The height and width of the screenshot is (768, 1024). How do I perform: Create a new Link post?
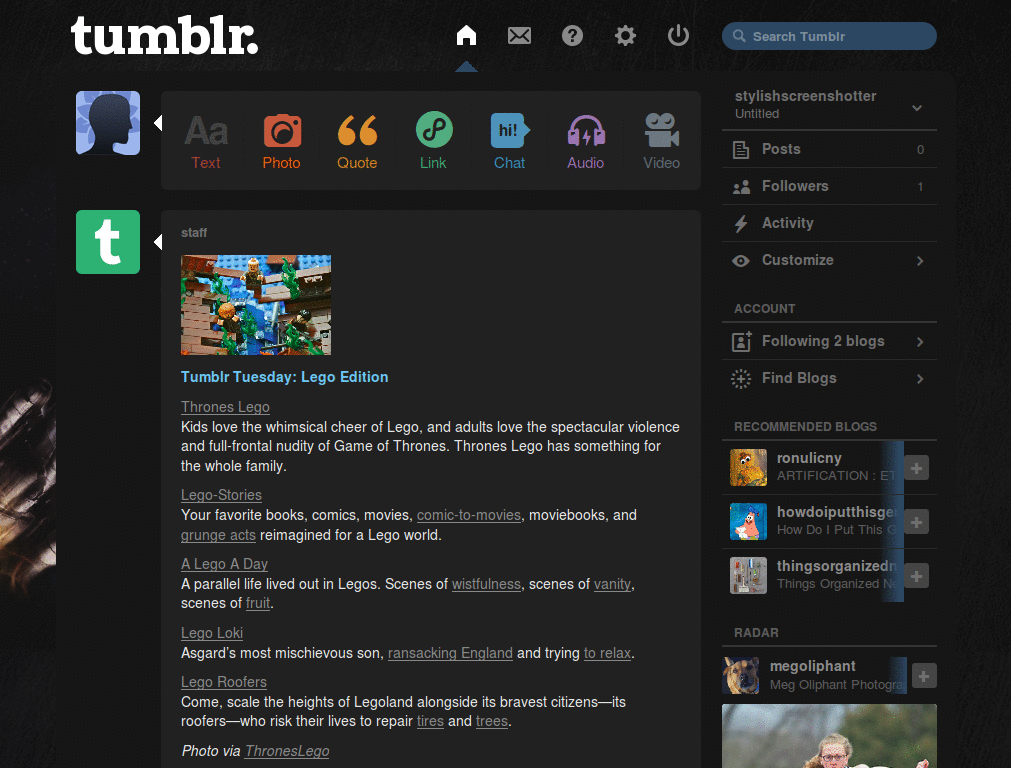coord(434,142)
